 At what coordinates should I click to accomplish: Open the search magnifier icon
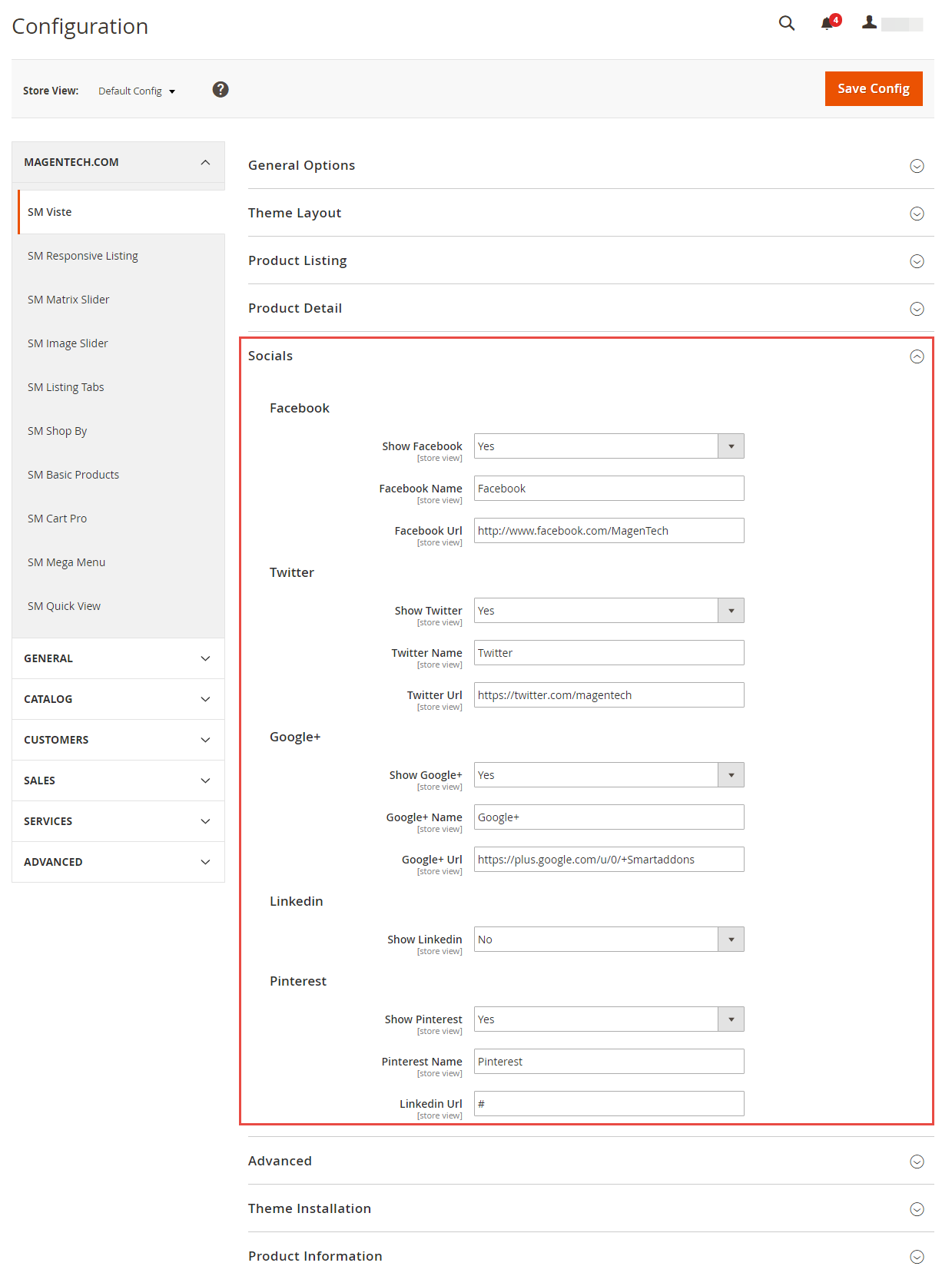click(x=786, y=23)
